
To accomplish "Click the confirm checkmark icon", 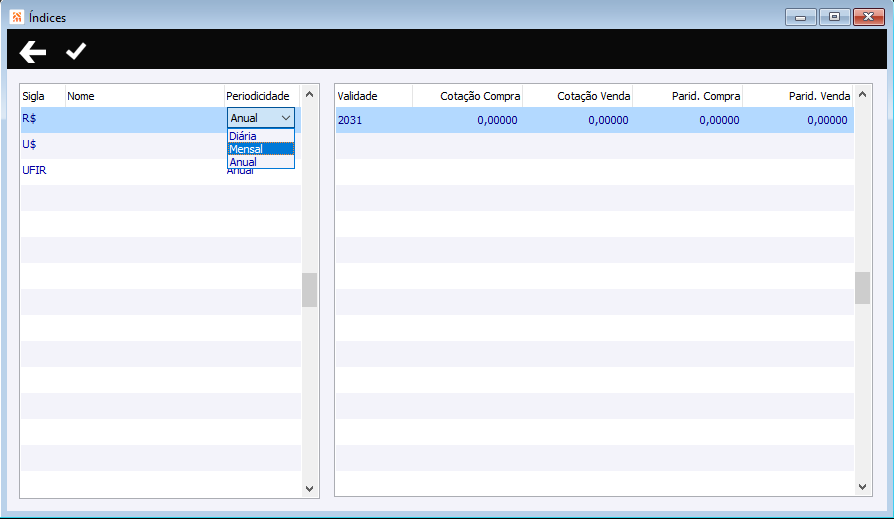I will pyautogui.click(x=76, y=51).
